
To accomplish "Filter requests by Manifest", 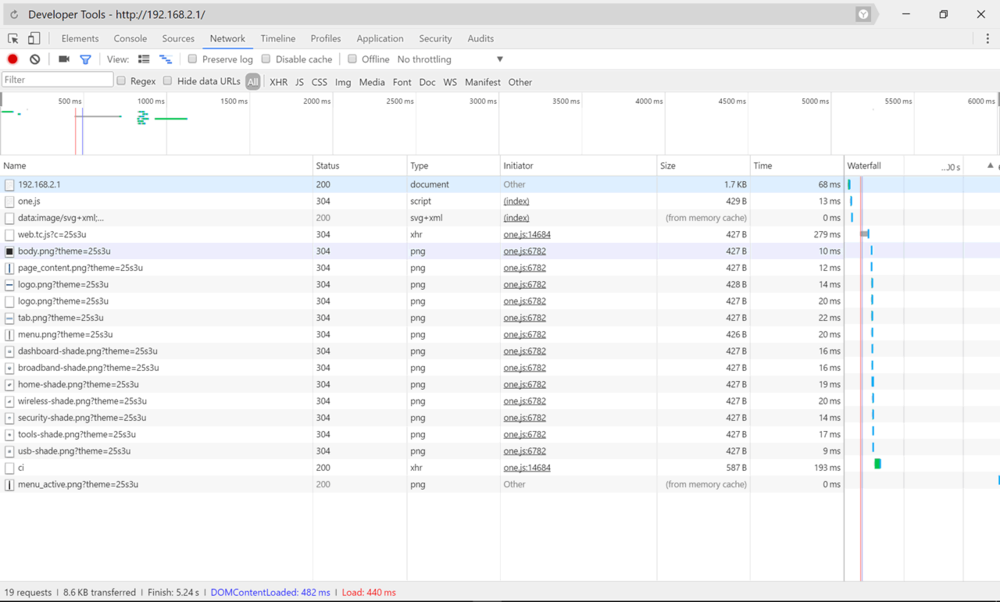I will click(483, 82).
